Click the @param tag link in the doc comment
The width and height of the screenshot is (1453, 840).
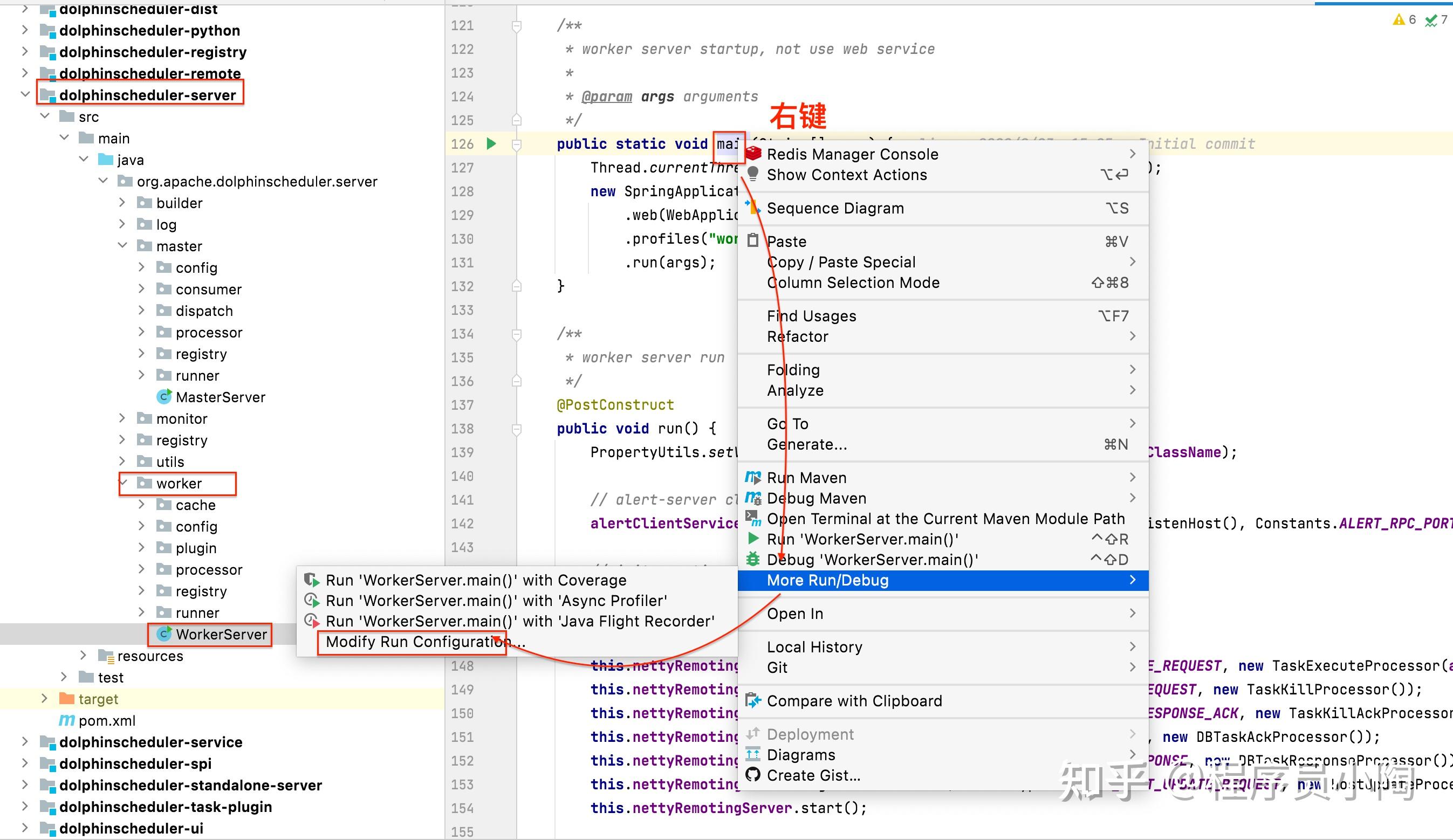click(606, 97)
